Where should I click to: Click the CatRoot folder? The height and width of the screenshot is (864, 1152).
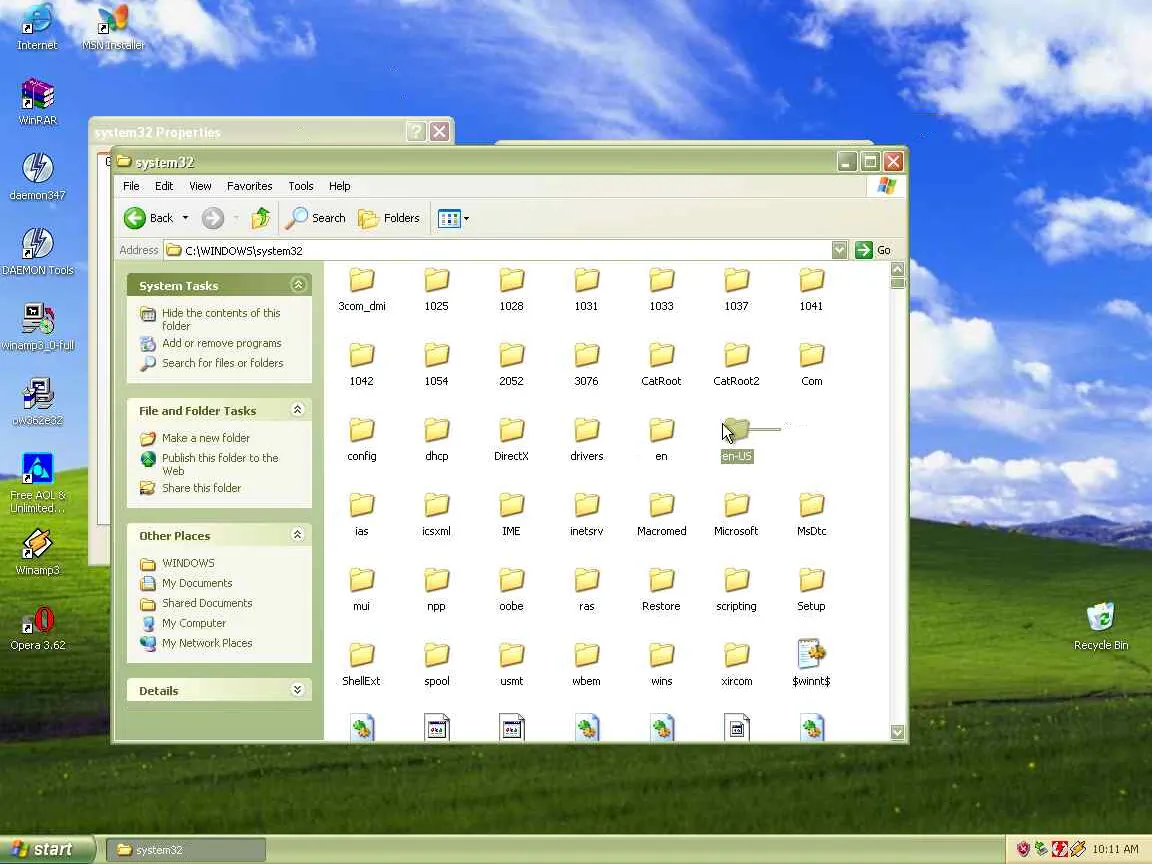(661, 364)
